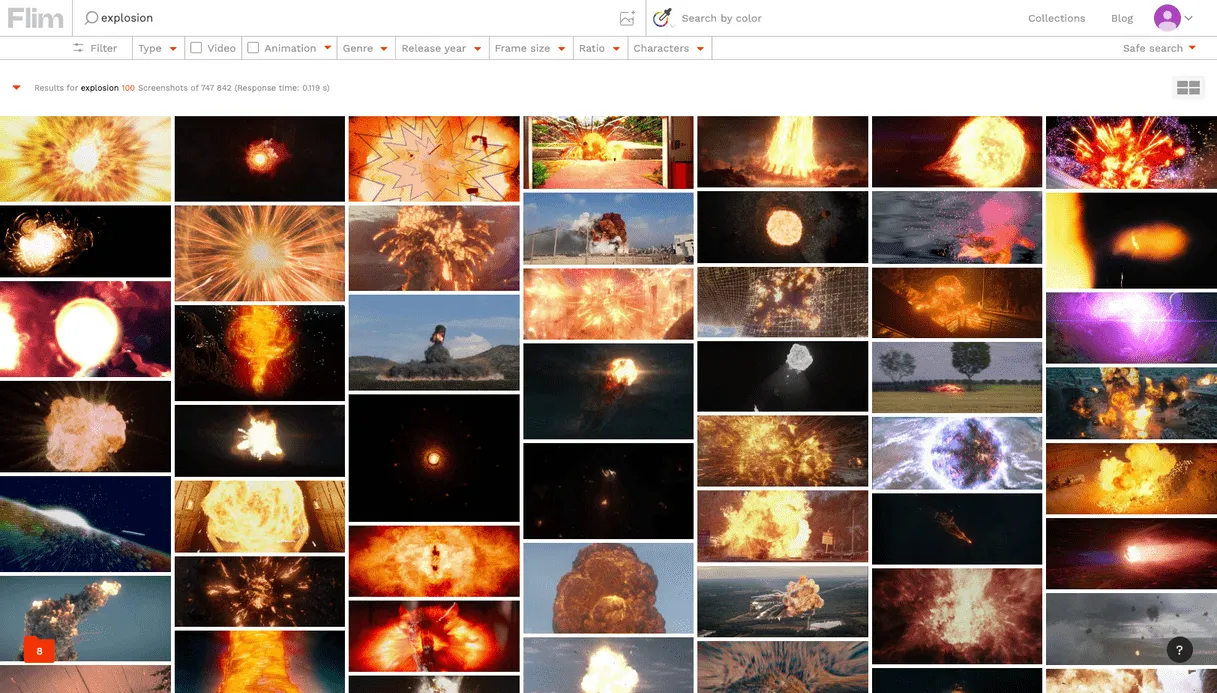Image resolution: width=1217 pixels, height=693 pixels.
Task: Open the Safe search dropdown
Action: pyautogui.click(x=1159, y=48)
